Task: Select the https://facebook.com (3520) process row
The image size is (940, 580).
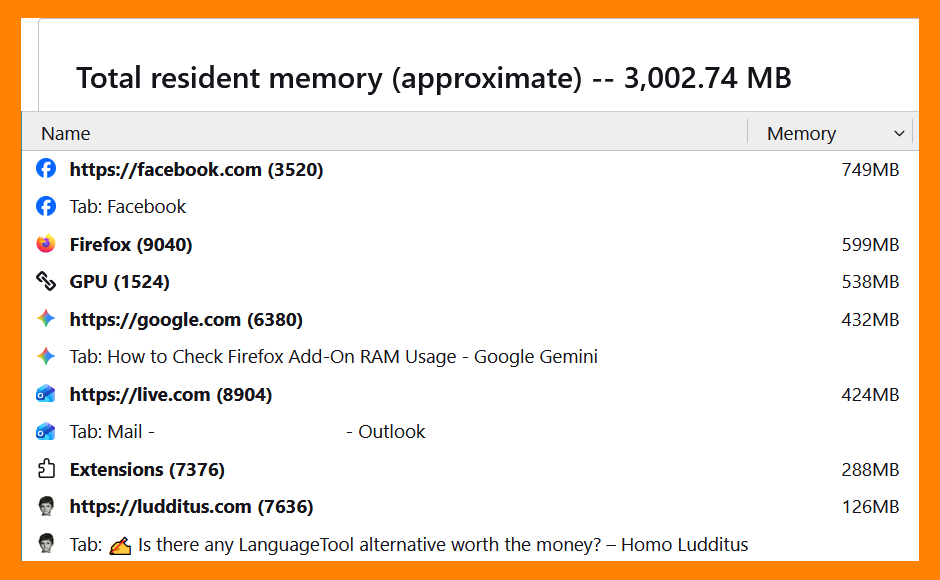Action: [470, 169]
